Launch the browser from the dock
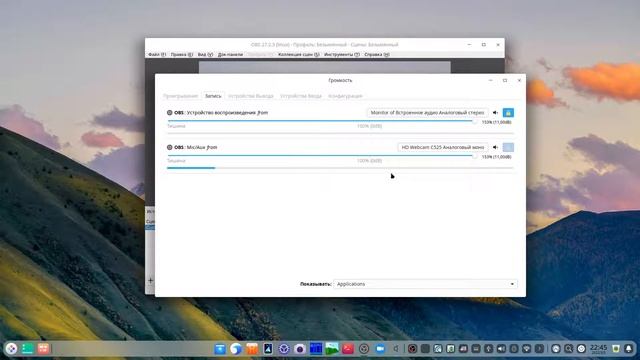Image resolution: width=640 pixels, height=360 pixels. pyautogui.click(x=236, y=349)
